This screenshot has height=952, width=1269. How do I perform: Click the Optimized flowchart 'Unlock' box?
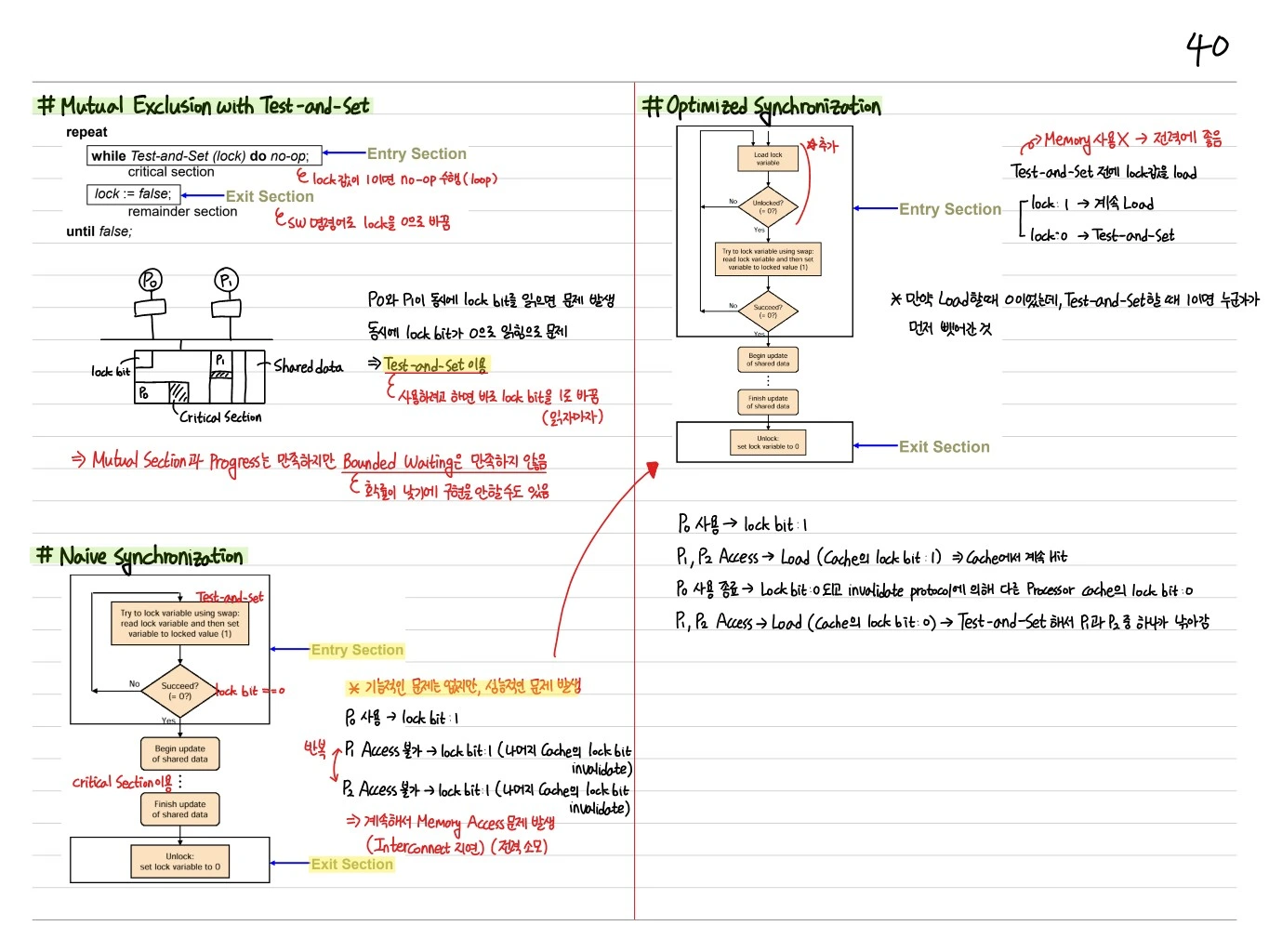[x=768, y=443]
